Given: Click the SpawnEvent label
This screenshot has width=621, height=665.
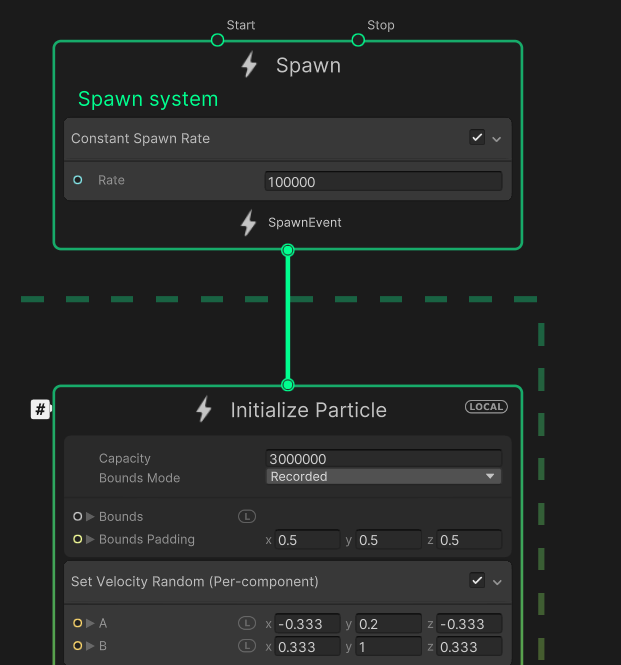Looking at the screenshot, I should pos(305,223).
